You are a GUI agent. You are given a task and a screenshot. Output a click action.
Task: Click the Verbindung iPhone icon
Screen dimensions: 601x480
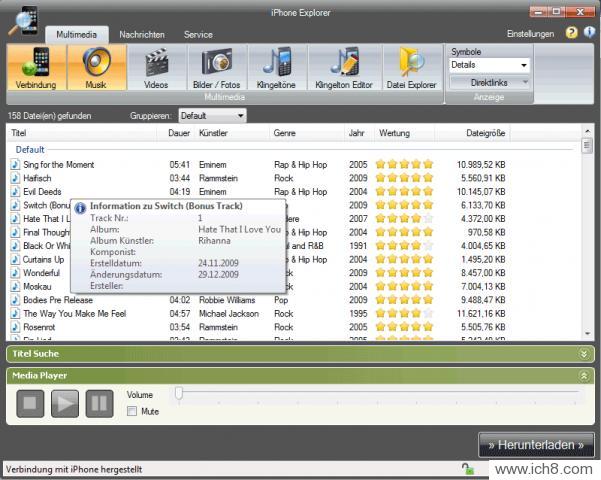coord(36,67)
